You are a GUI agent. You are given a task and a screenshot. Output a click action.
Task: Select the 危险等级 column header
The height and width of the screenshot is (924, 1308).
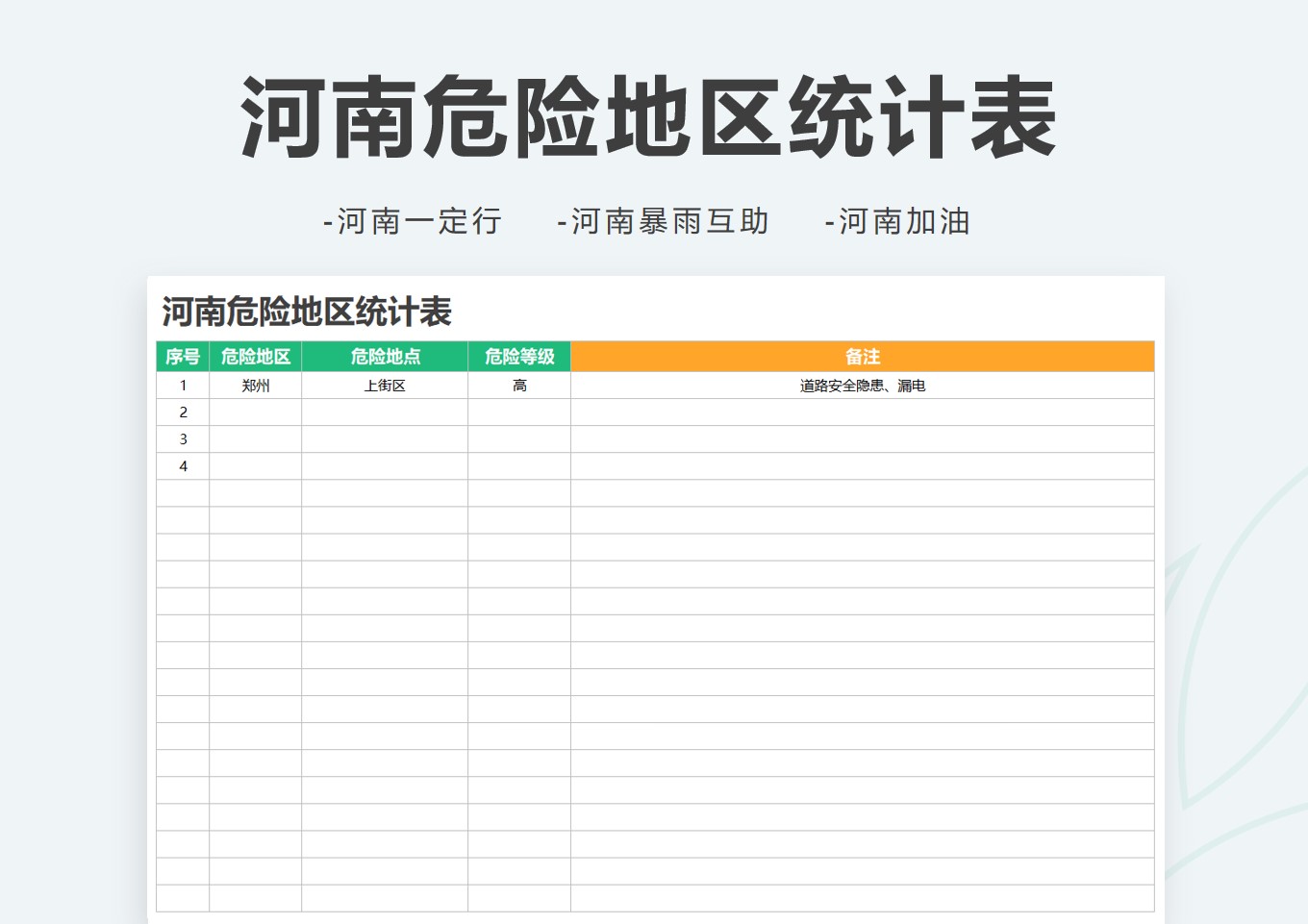click(518, 356)
